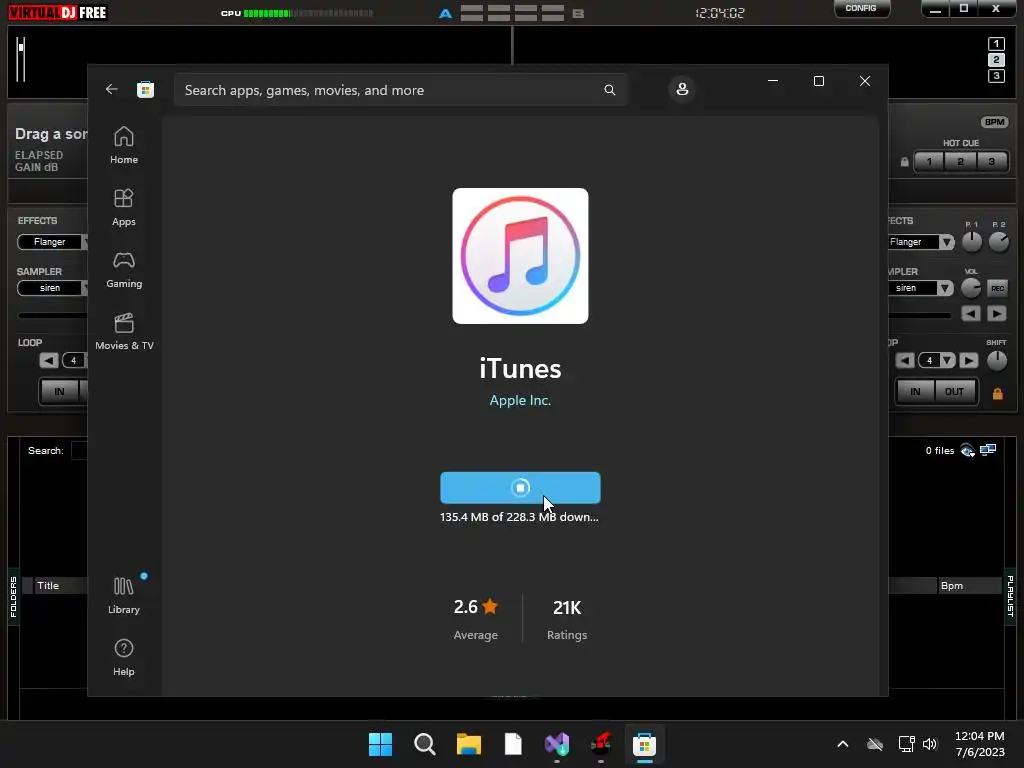Open the Store account profile icon
Image resolution: width=1024 pixels, height=768 pixels.
682,89
